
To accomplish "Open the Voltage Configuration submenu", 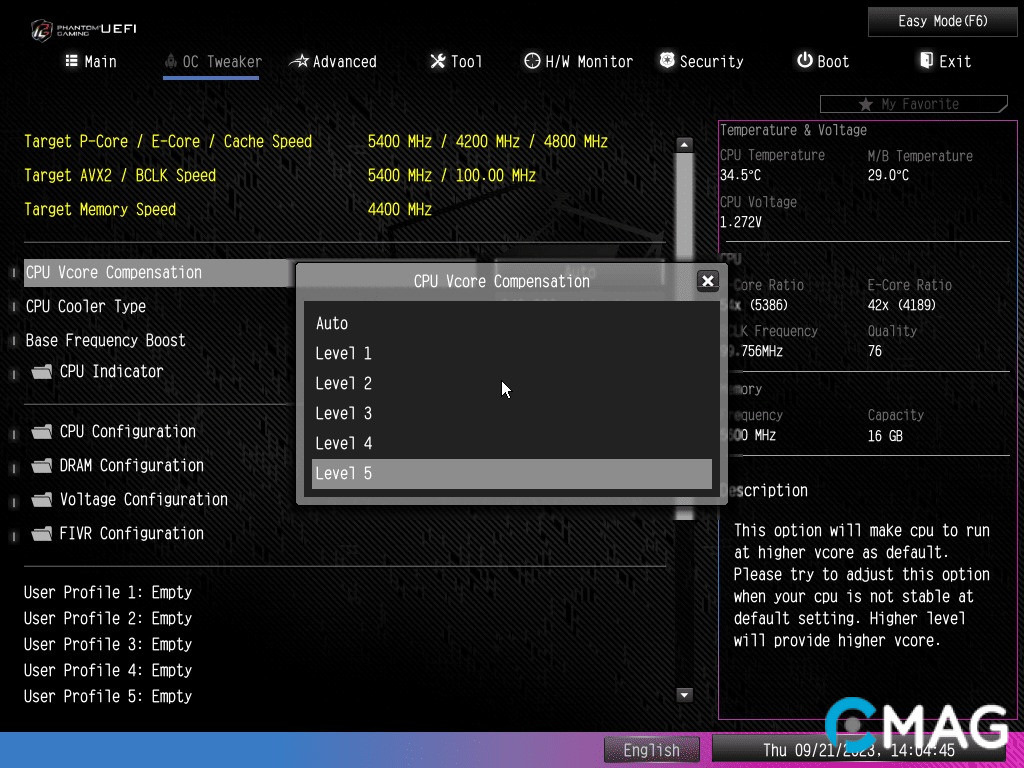I will coord(143,499).
